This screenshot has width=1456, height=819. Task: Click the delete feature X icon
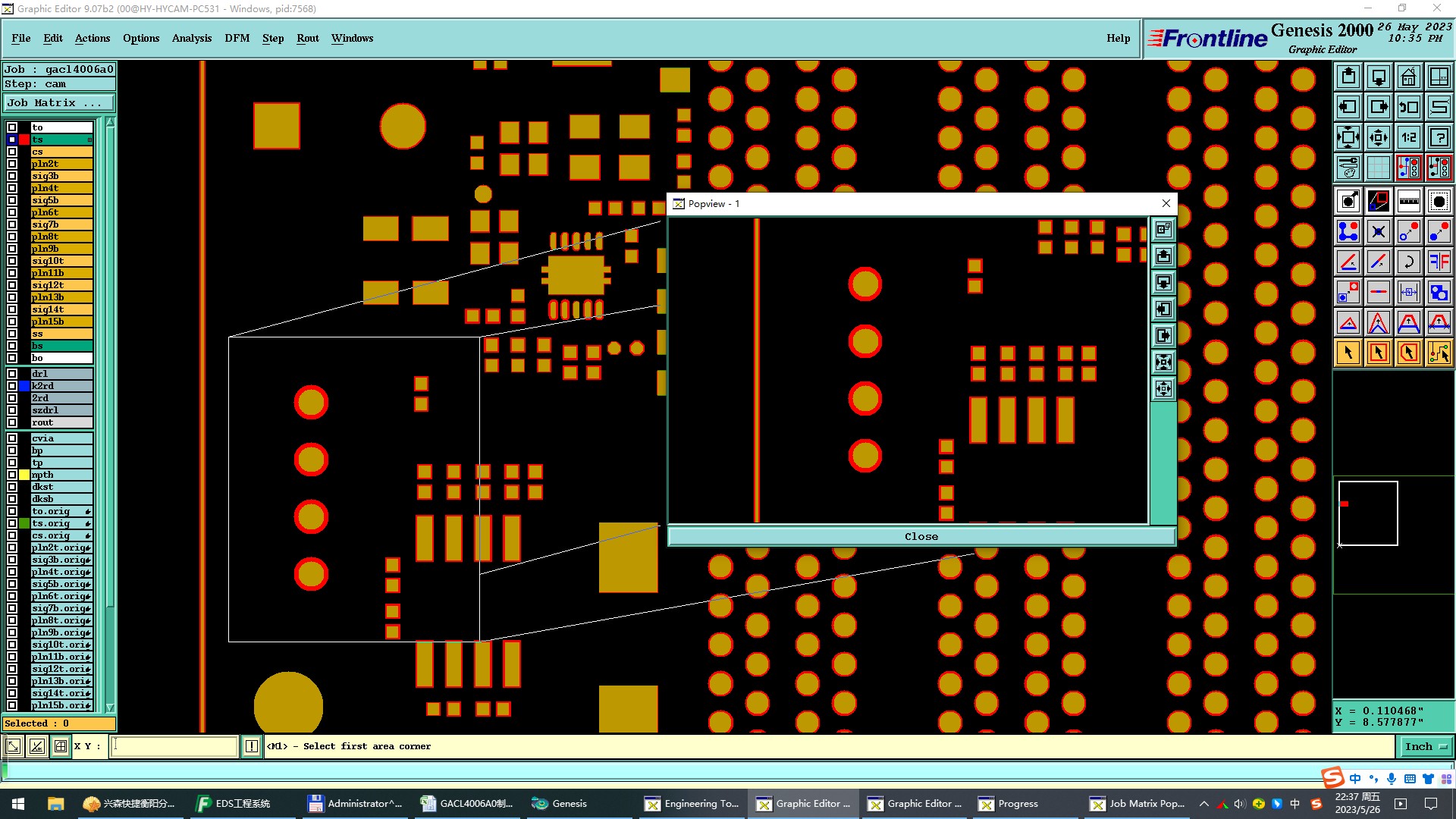pyautogui.click(x=1379, y=231)
